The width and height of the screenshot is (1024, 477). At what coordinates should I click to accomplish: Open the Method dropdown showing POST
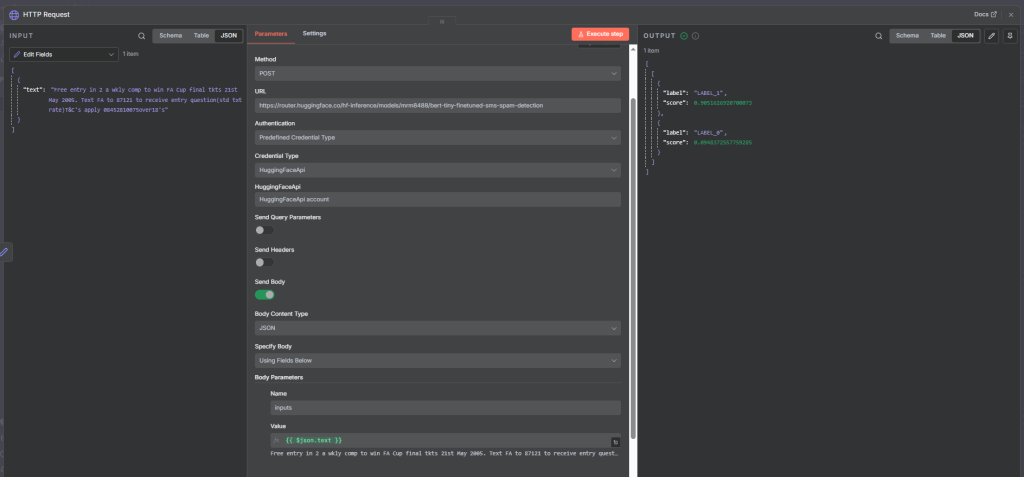(x=437, y=73)
